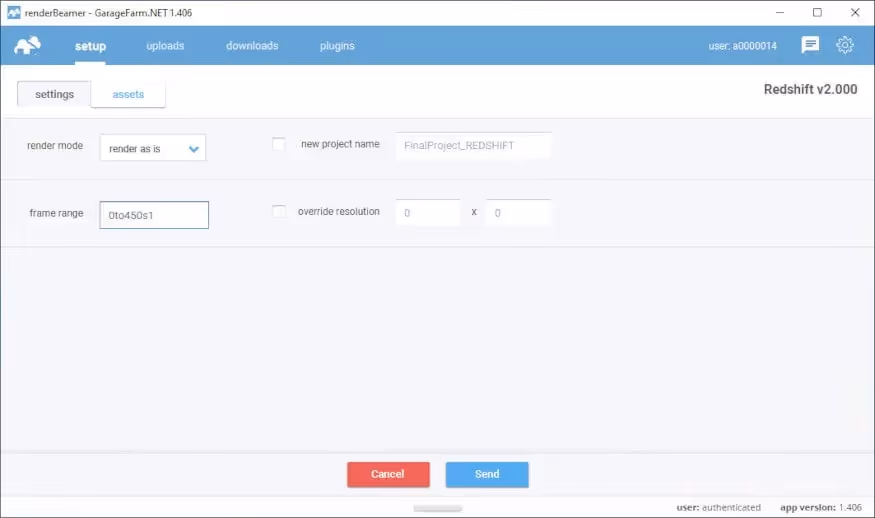This screenshot has width=875, height=518.
Task: Enable the new project name checkbox
Action: pos(278,144)
